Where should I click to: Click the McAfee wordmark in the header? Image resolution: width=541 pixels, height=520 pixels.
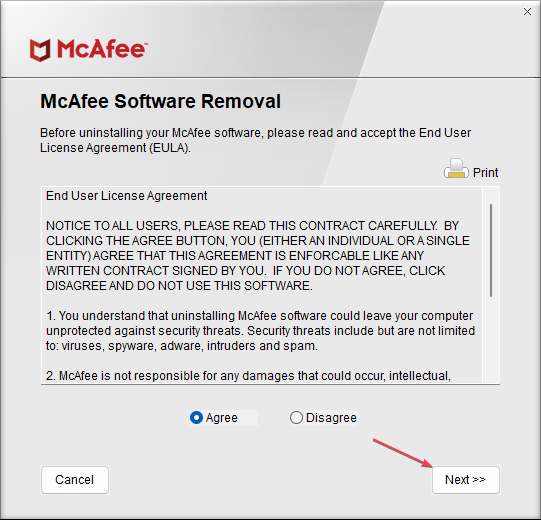pos(102,49)
